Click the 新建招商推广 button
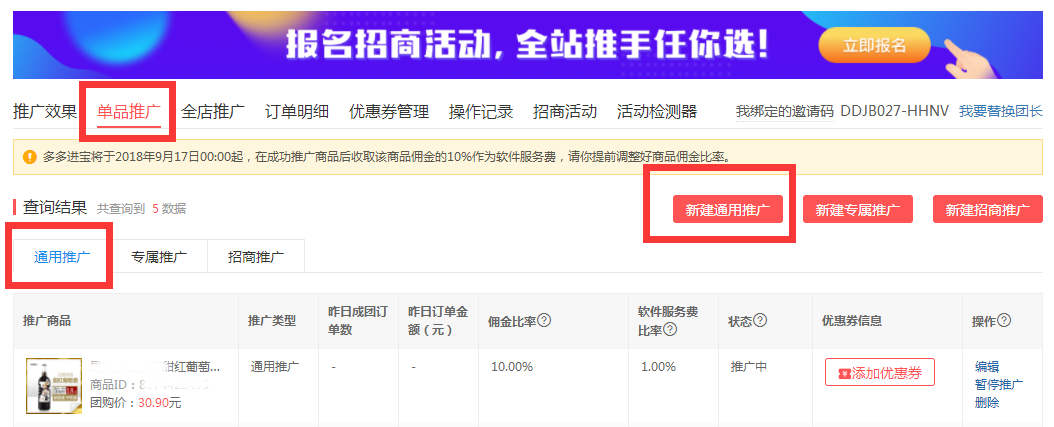This screenshot has width=1054, height=427. coord(987,210)
